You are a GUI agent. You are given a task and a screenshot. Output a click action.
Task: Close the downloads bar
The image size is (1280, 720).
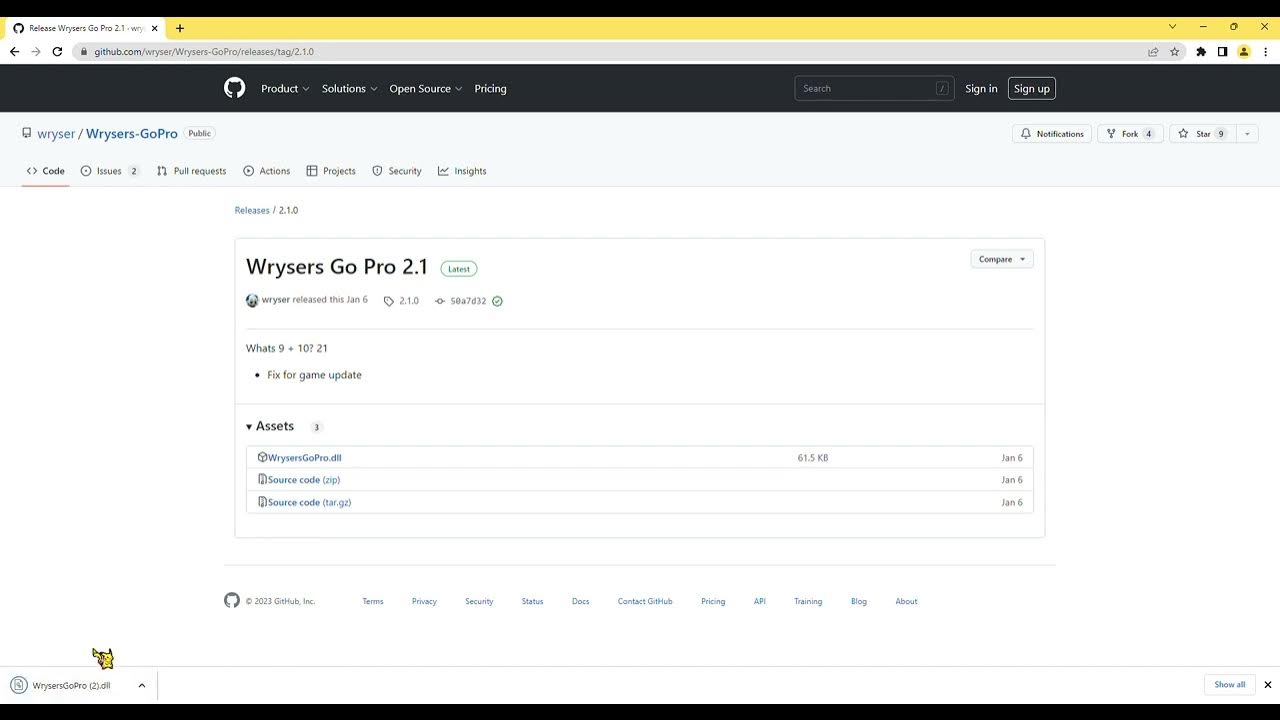click(1267, 685)
